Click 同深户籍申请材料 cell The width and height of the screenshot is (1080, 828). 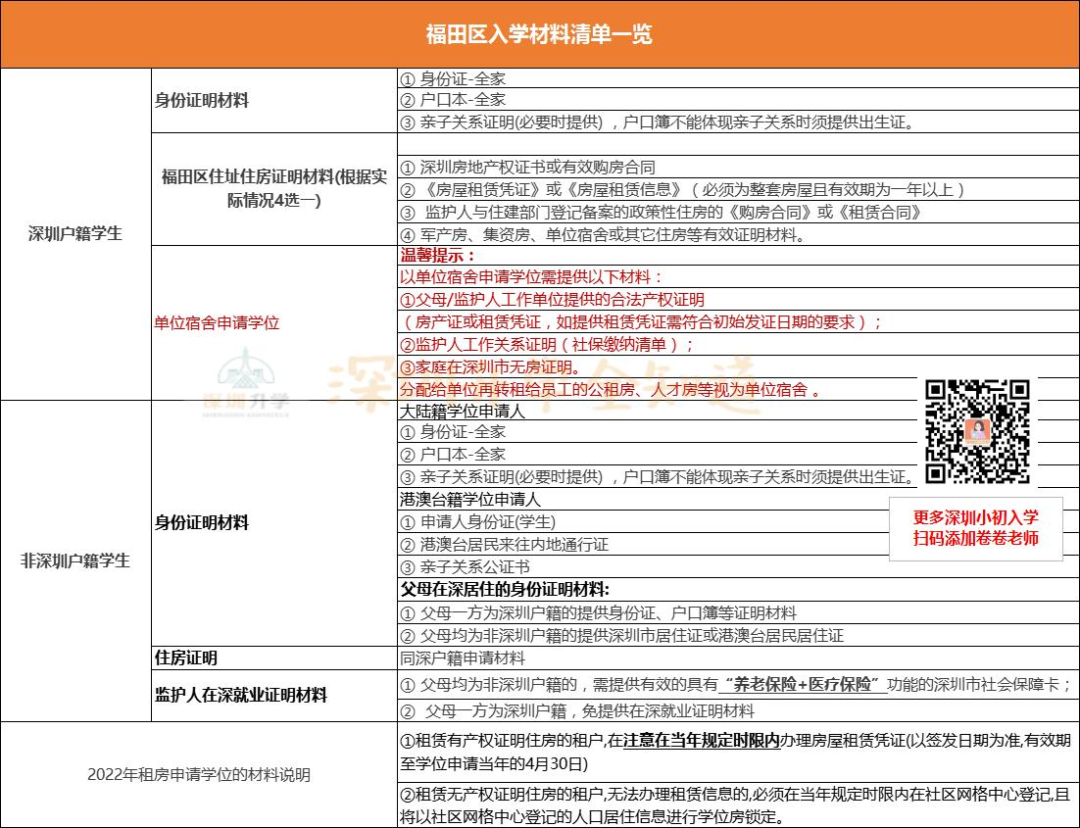738,658
